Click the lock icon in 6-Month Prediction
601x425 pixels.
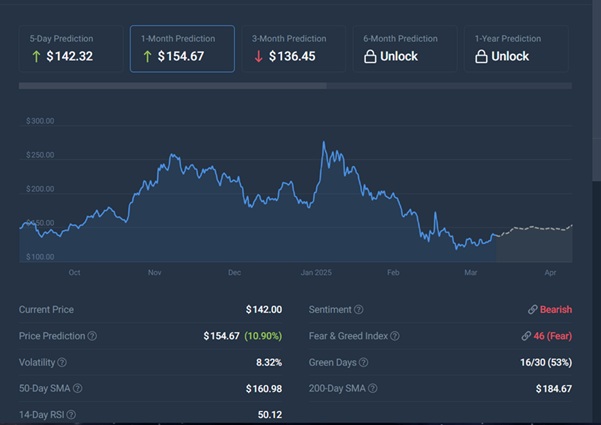point(369,57)
